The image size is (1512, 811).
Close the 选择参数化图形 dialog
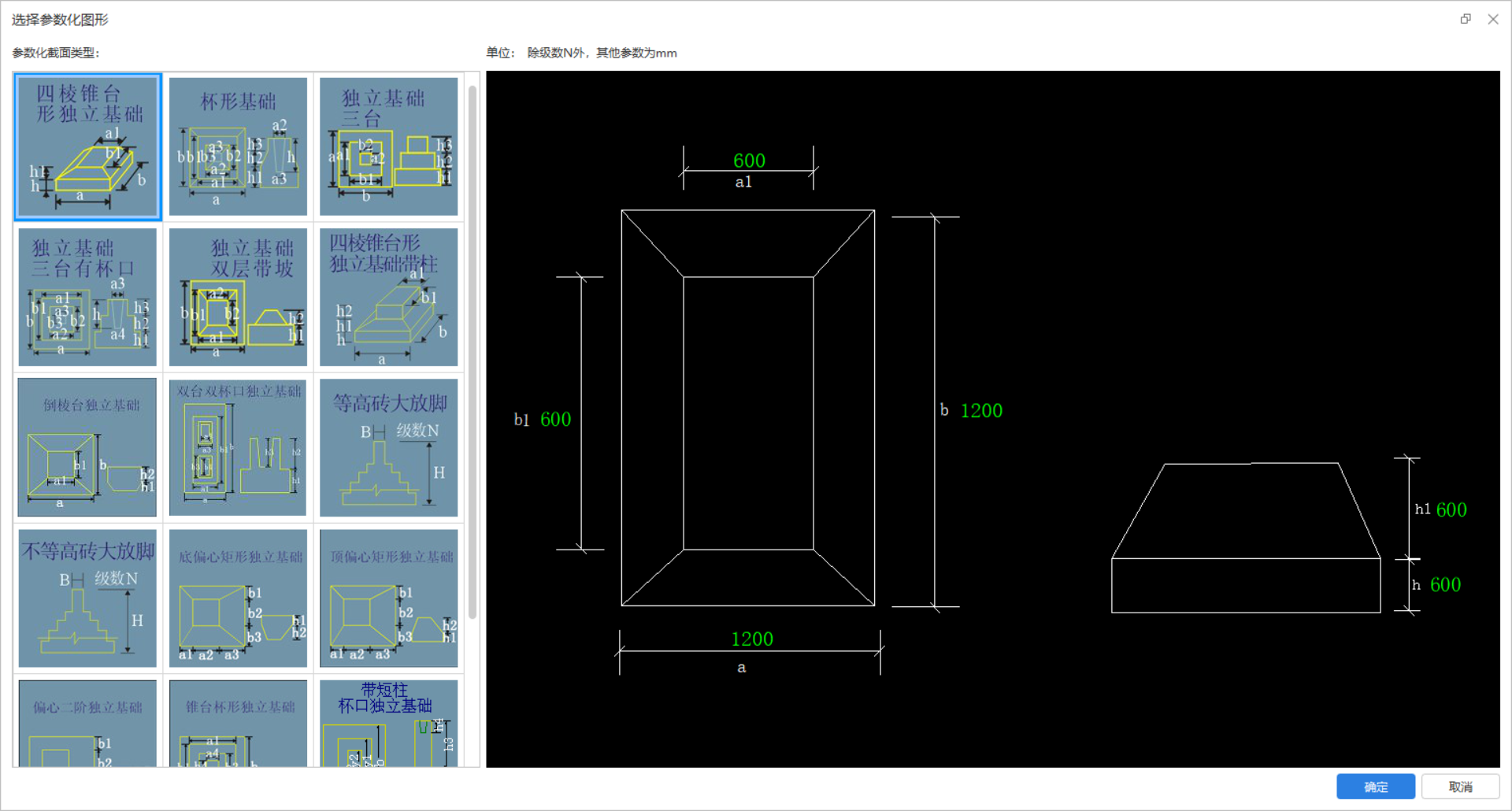[1493, 19]
